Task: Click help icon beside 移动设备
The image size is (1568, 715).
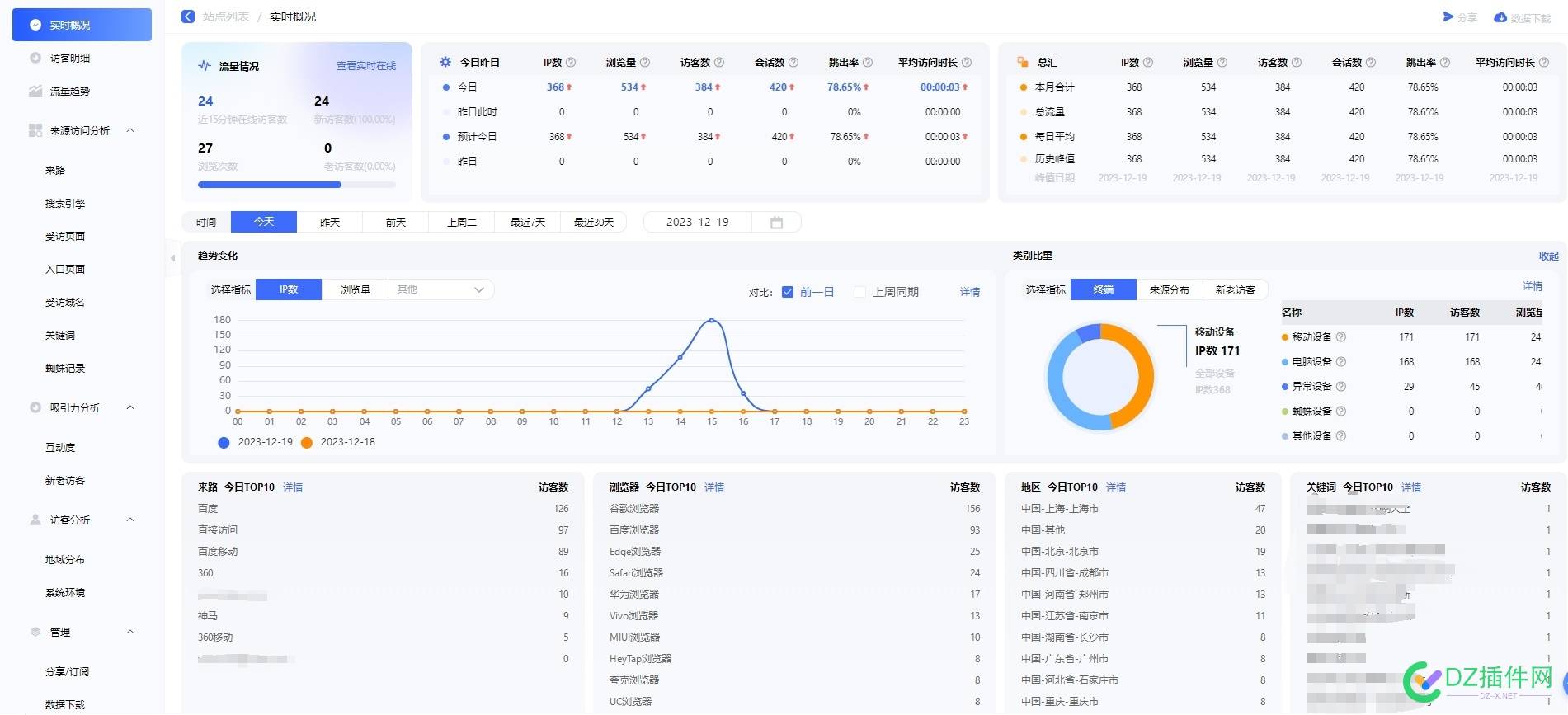Action: [x=1341, y=337]
